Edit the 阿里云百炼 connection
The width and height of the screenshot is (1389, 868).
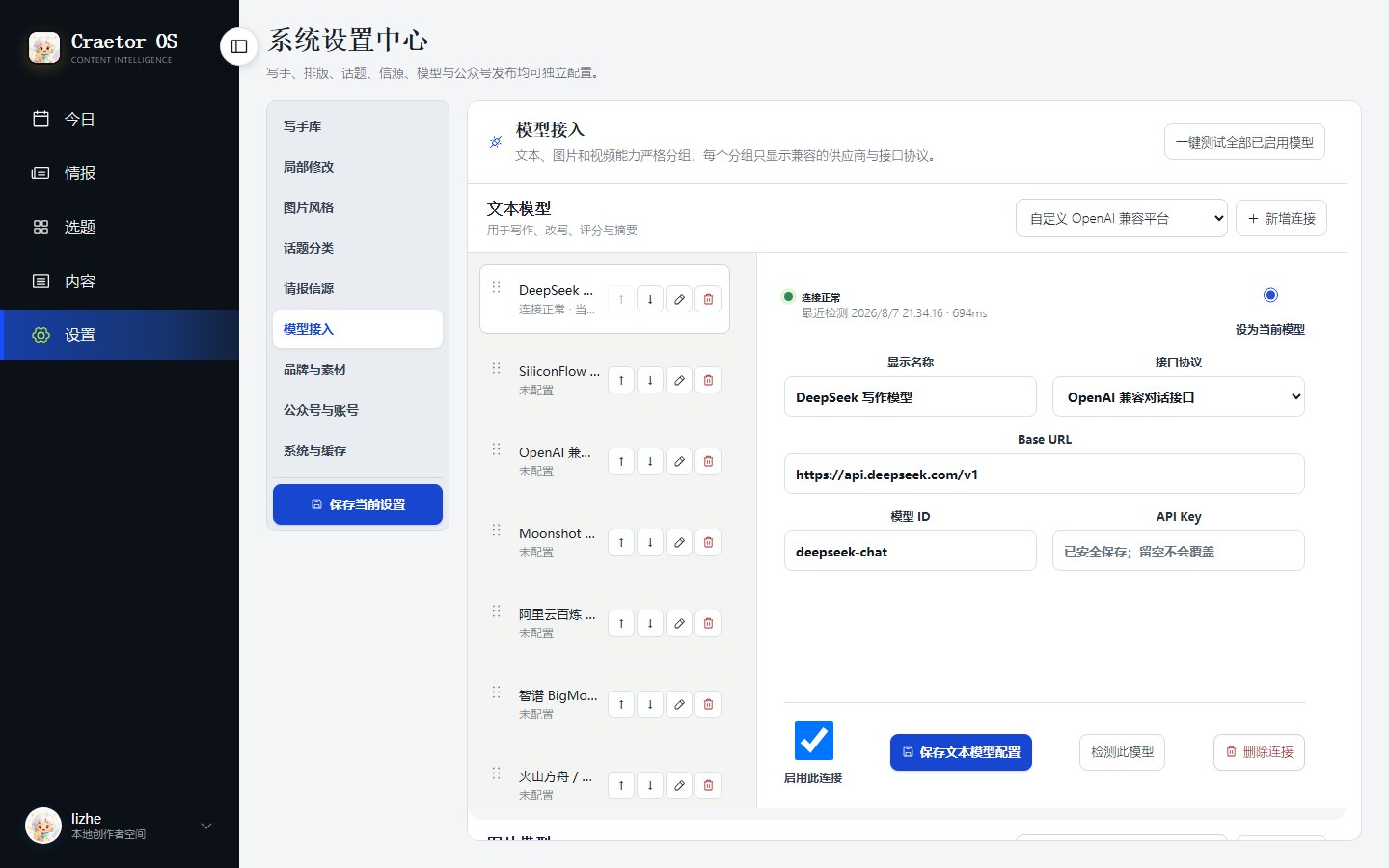(x=679, y=623)
